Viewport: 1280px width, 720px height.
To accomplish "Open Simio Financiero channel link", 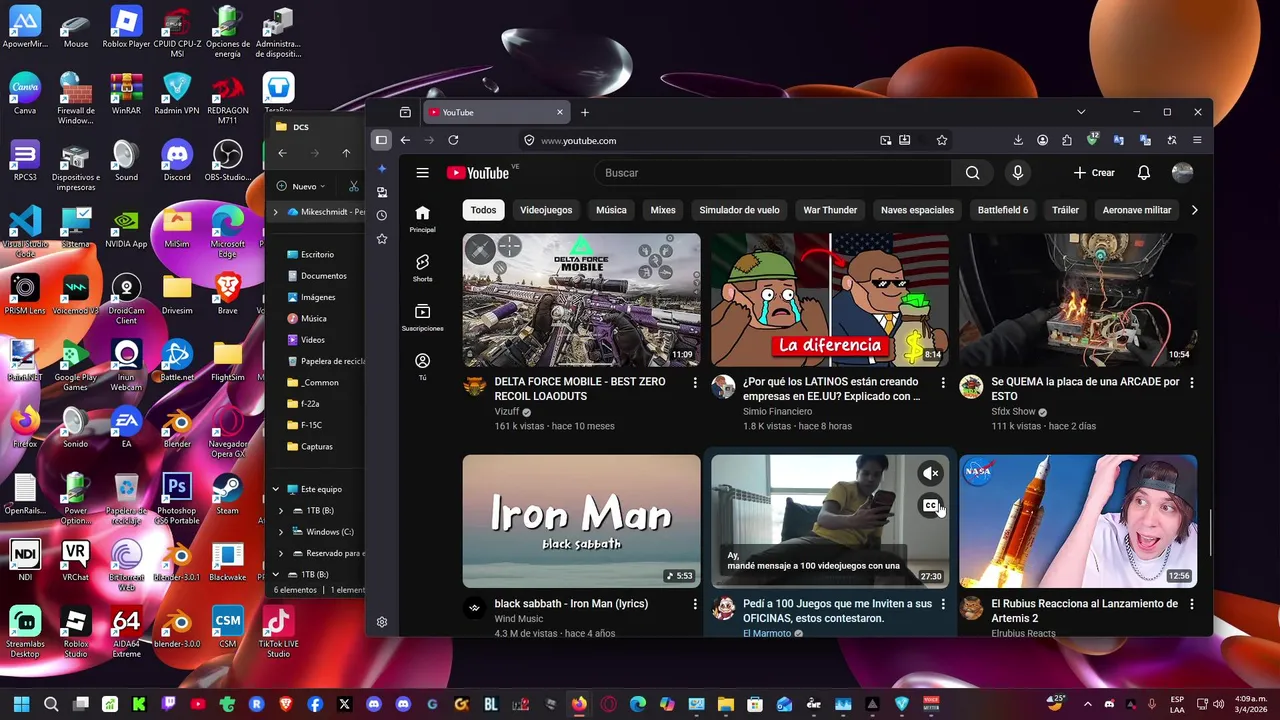I will click(777, 411).
